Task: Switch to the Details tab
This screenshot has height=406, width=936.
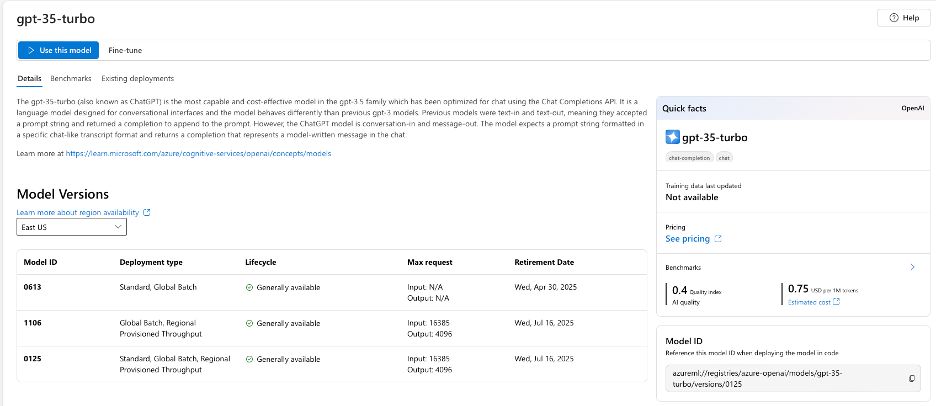Action: pos(29,78)
